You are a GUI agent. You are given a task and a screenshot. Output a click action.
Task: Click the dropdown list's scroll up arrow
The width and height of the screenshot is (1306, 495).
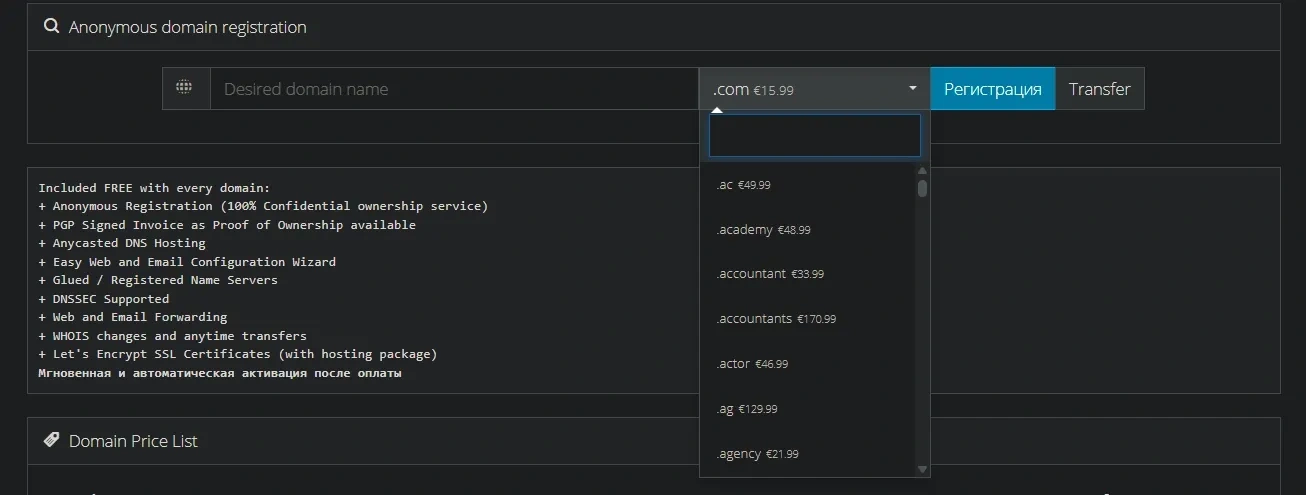[922, 170]
